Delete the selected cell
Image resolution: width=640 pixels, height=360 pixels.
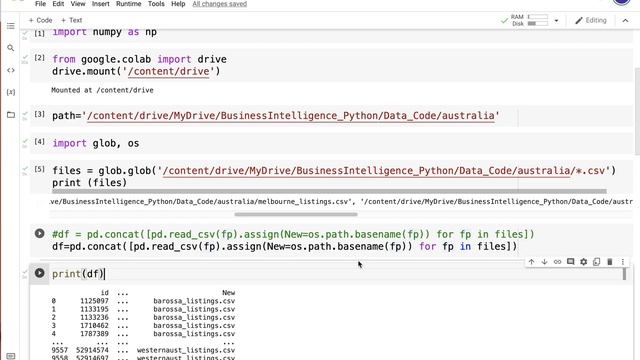609,262
